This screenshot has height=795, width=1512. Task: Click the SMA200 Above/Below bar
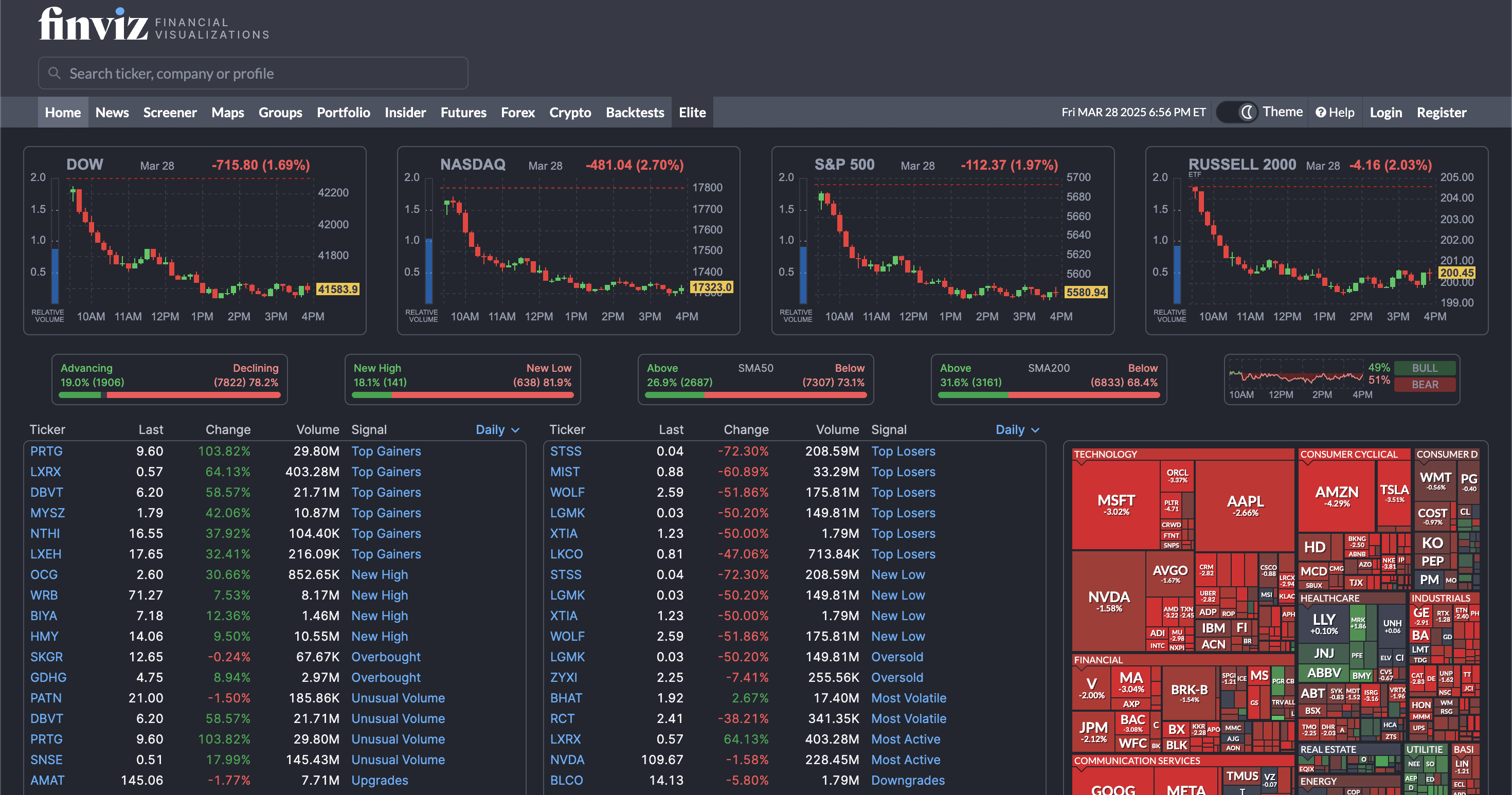coord(1049,395)
